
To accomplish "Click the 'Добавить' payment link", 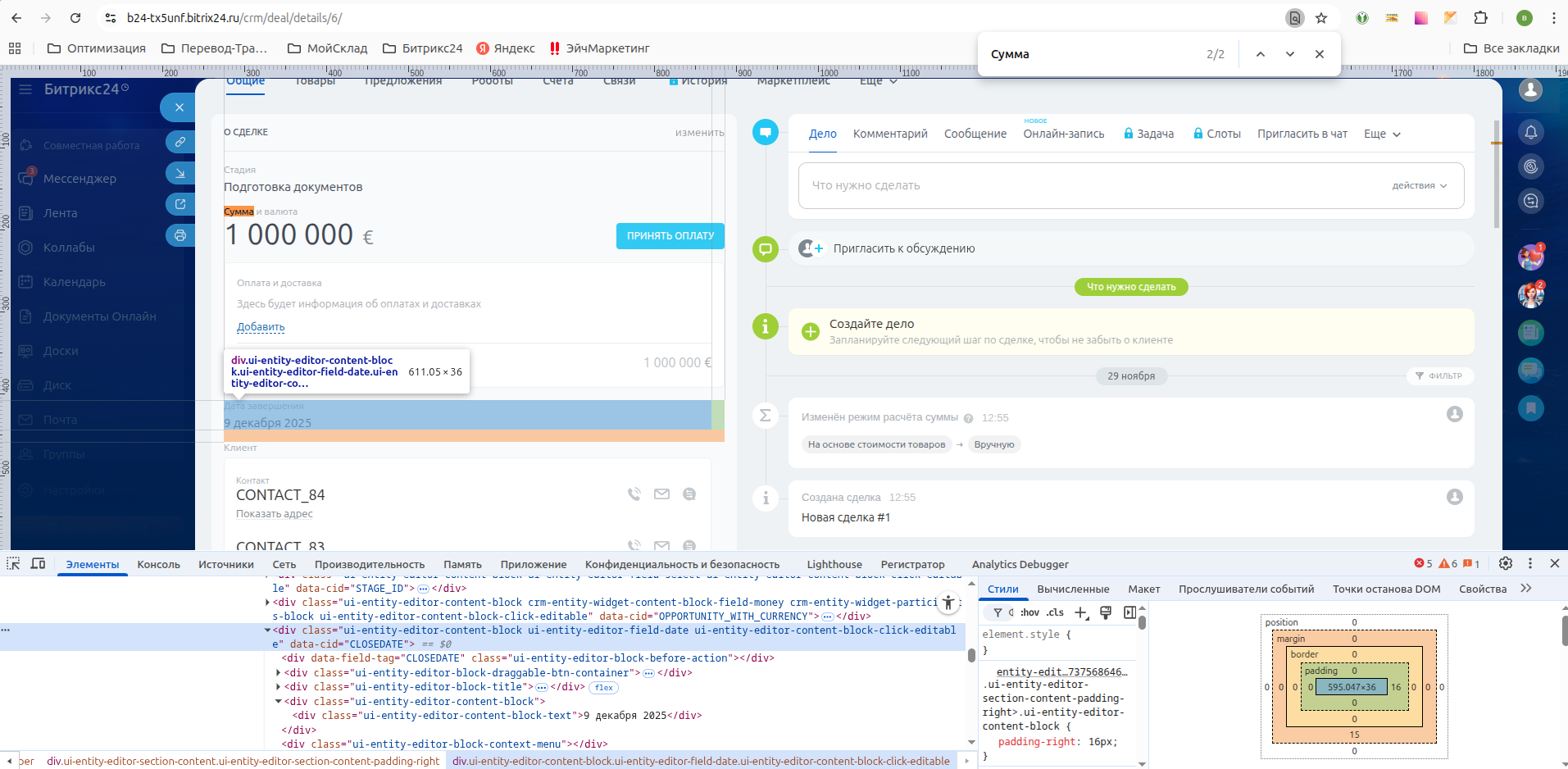I will click(261, 327).
